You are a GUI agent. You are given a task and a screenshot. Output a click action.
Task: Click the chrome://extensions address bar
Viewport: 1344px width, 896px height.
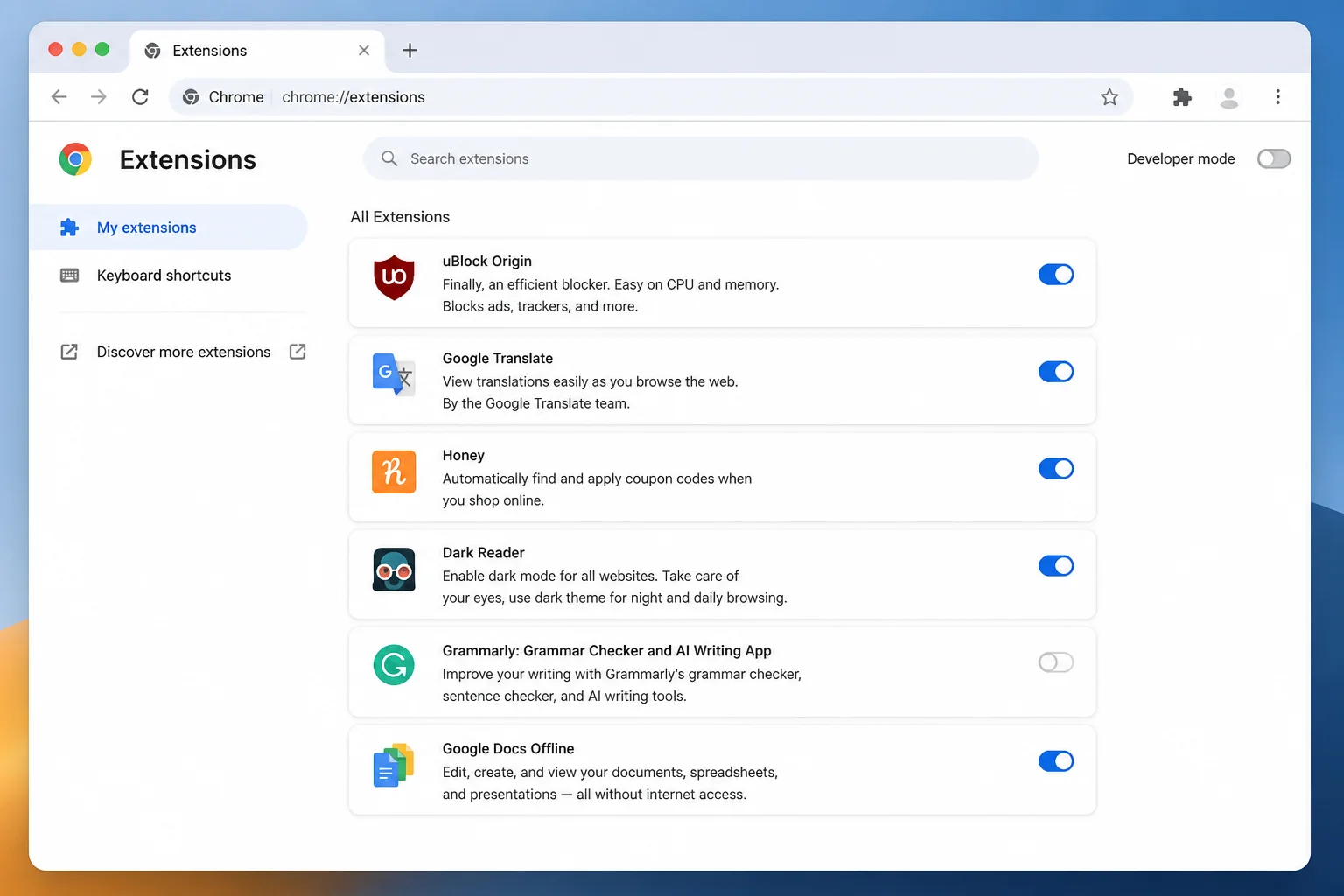651,97
